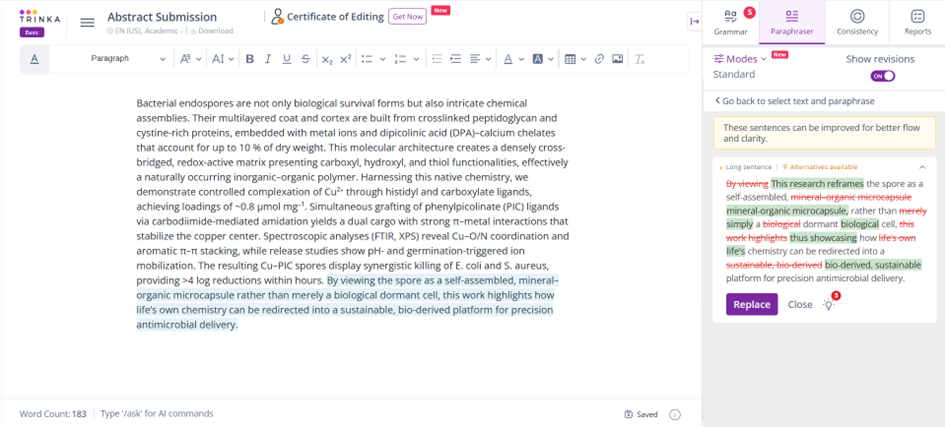Viewport: 945px width, 427px height.
Task: Open the Paragraph style dropdown
Action: coord(128,59)
